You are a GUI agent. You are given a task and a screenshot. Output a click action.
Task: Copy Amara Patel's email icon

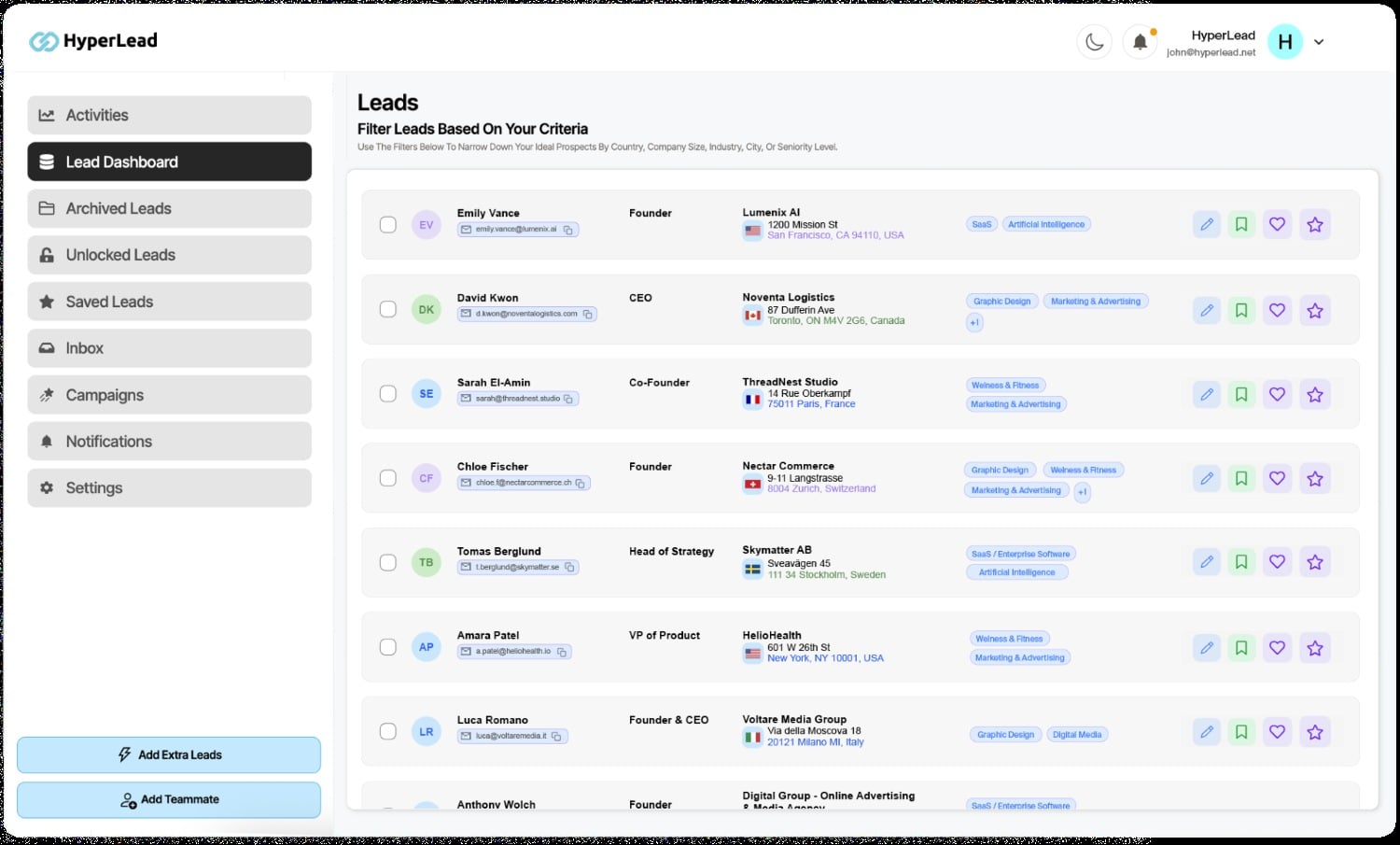[562, 652]
